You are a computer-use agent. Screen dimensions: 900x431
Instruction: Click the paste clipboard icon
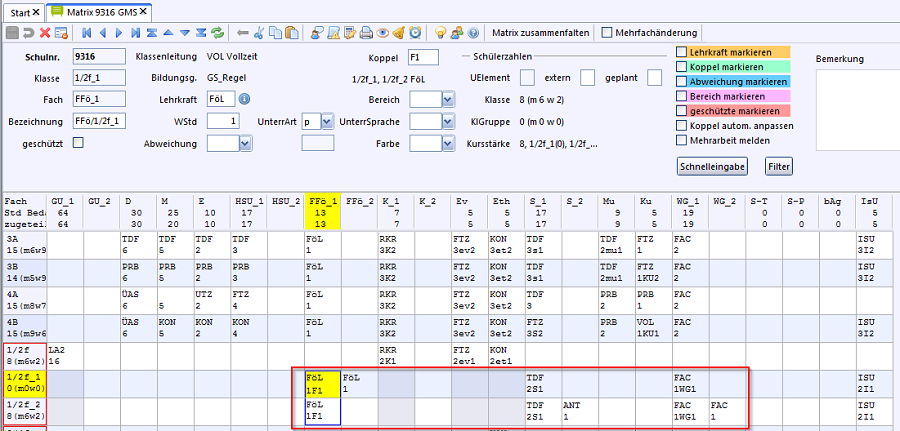[x=292, y=33]
